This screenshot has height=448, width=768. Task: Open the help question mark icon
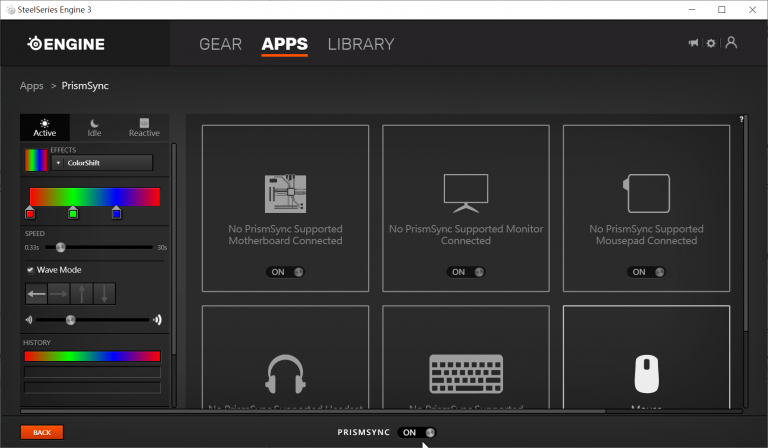[x=742, y=119]
